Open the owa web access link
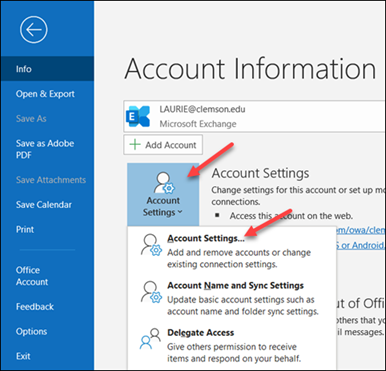The image size is (386, 371). (360, 230)
